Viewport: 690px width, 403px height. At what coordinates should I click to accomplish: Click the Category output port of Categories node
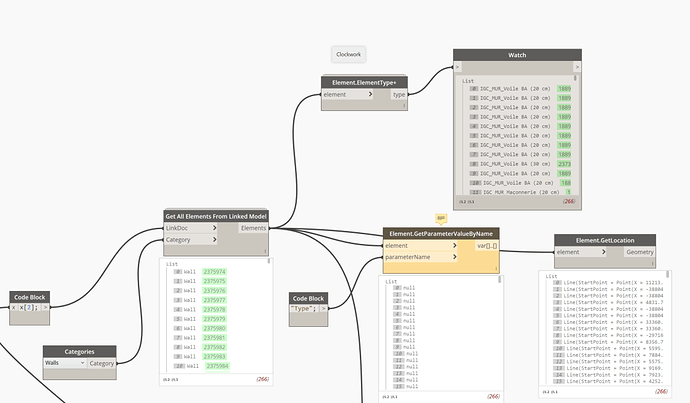click(x=102, y=363)
